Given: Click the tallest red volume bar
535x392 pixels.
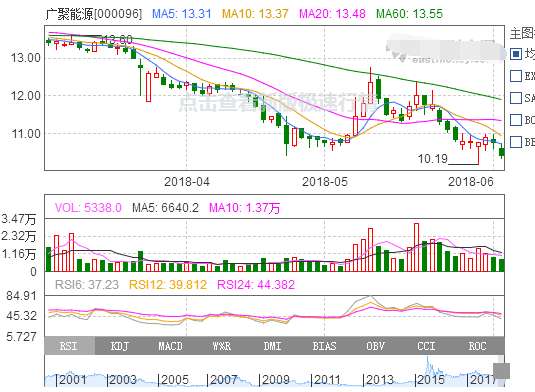Looking at the screenshot, I should click(416, 247).
